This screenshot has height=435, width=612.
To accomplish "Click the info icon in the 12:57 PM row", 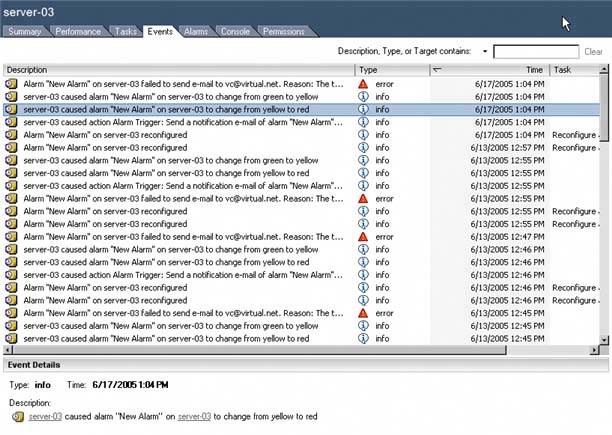I will click(364, 147).
